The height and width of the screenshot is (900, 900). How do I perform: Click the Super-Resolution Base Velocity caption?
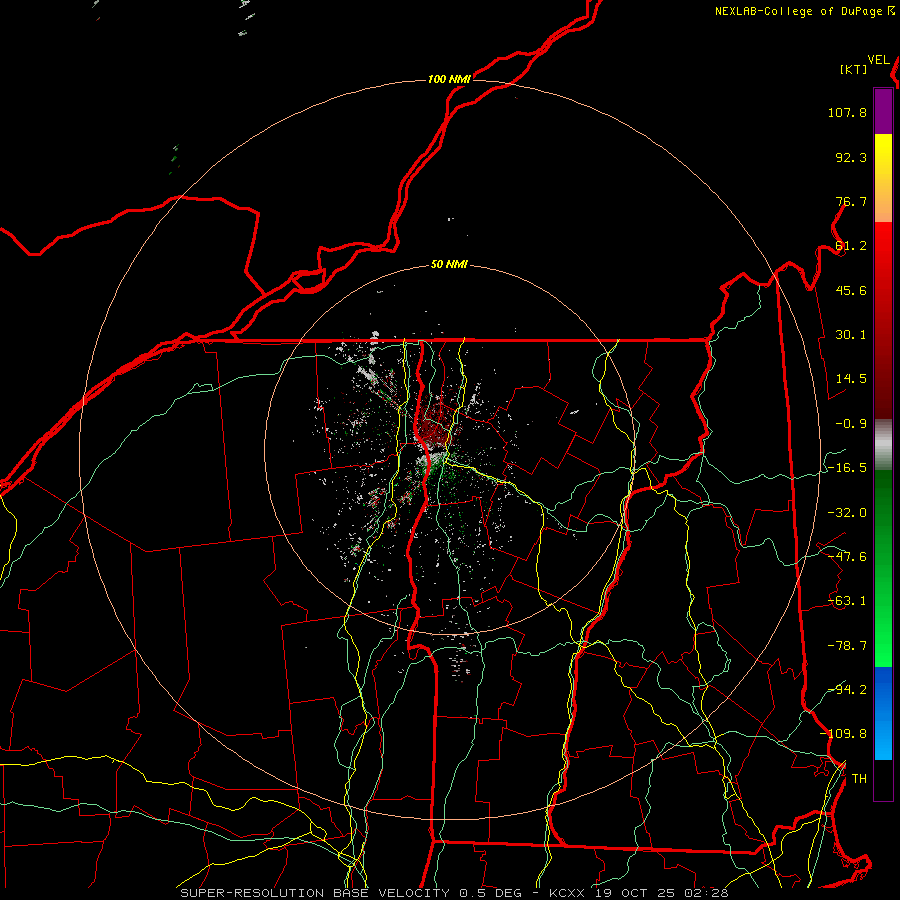(454, 893)
